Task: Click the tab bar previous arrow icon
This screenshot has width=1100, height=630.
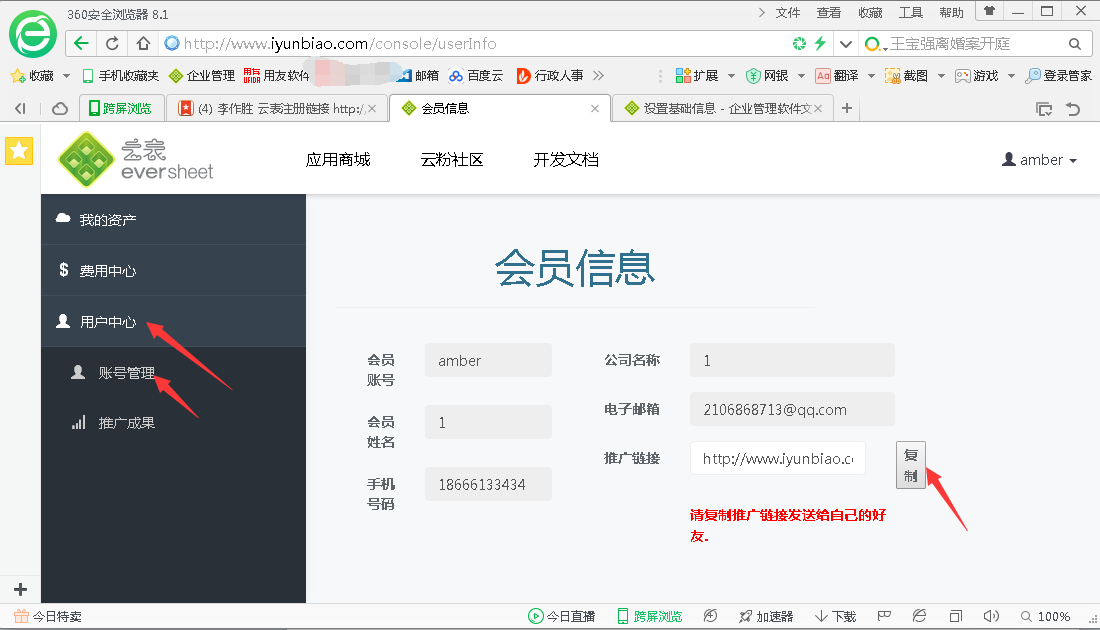Action: point(20,108)
